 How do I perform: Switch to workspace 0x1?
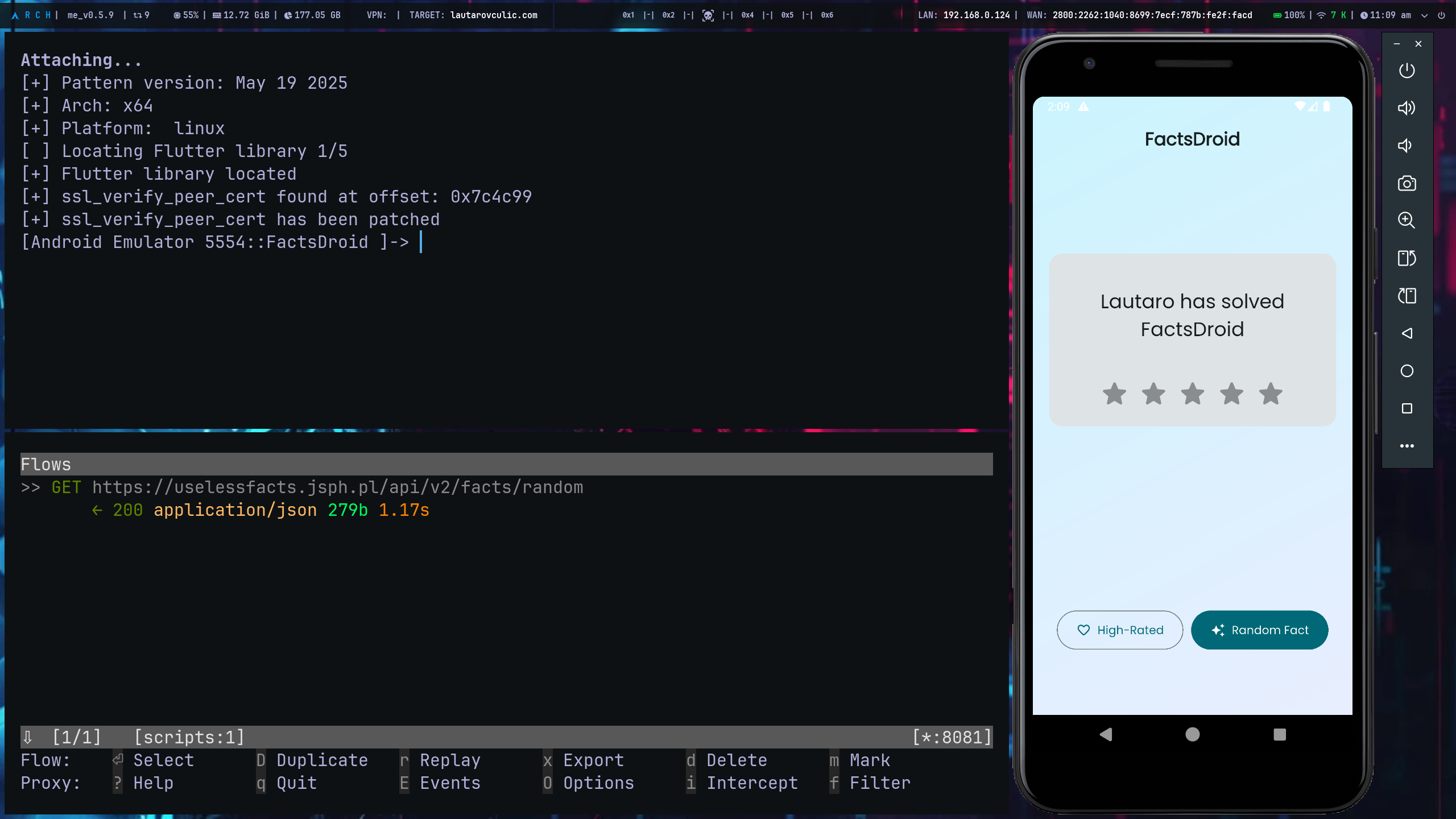628,15
